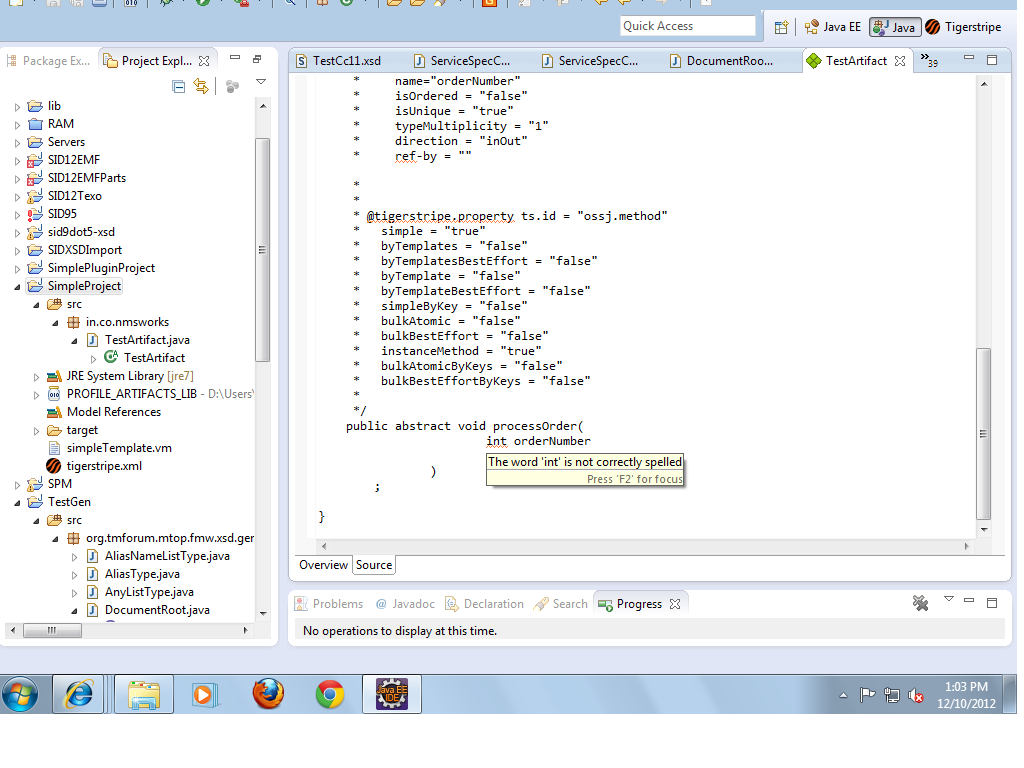Expand the AliasType.java node
The image size is (1024, 768).
74,575
